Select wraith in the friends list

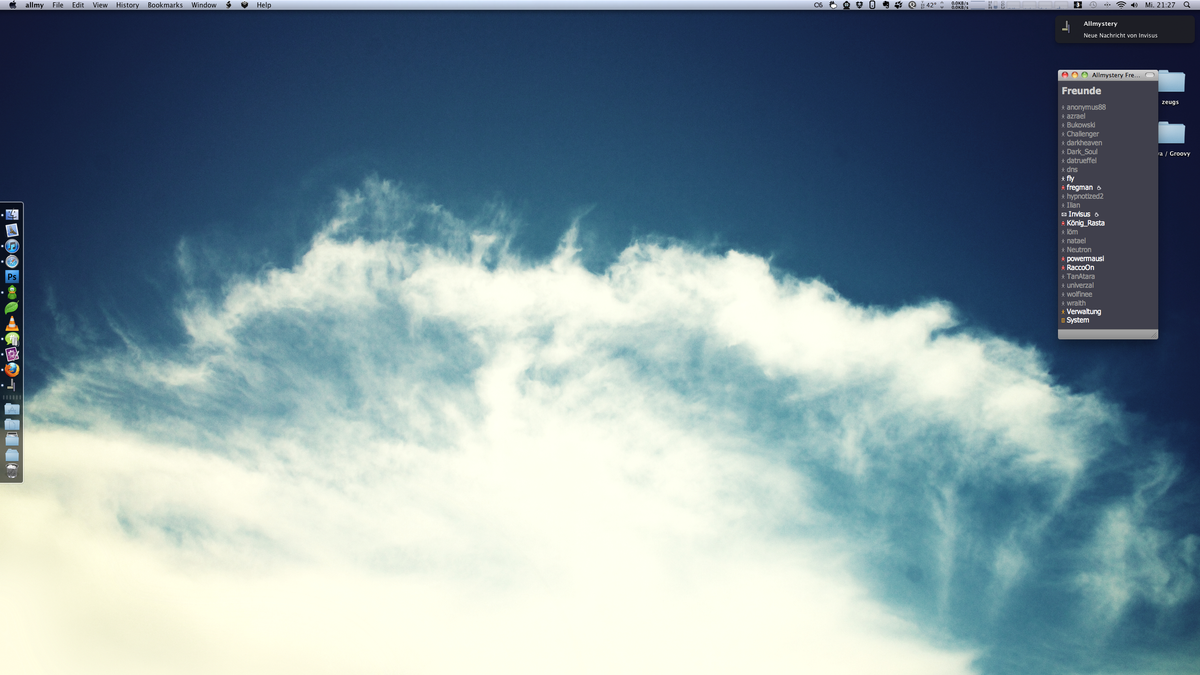(1076, 303)
